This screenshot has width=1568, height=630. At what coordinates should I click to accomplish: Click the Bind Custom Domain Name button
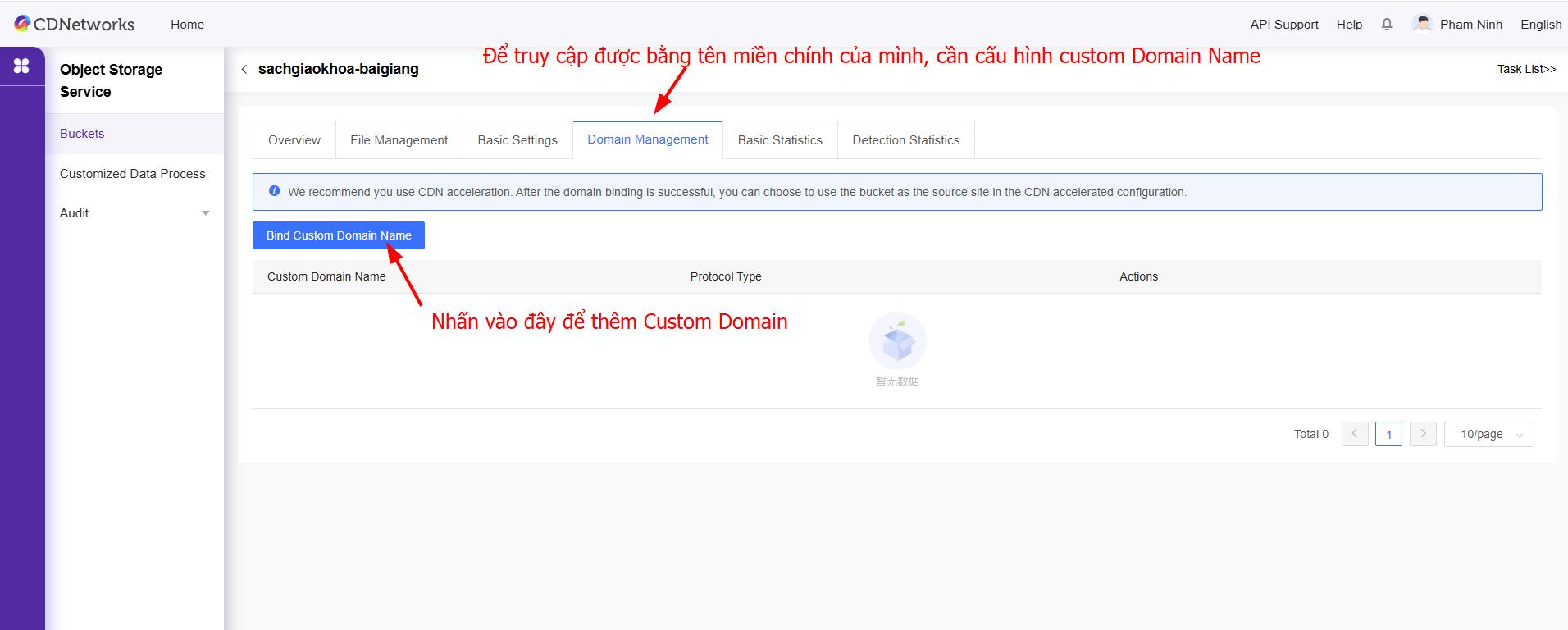(x=339, y=235)
